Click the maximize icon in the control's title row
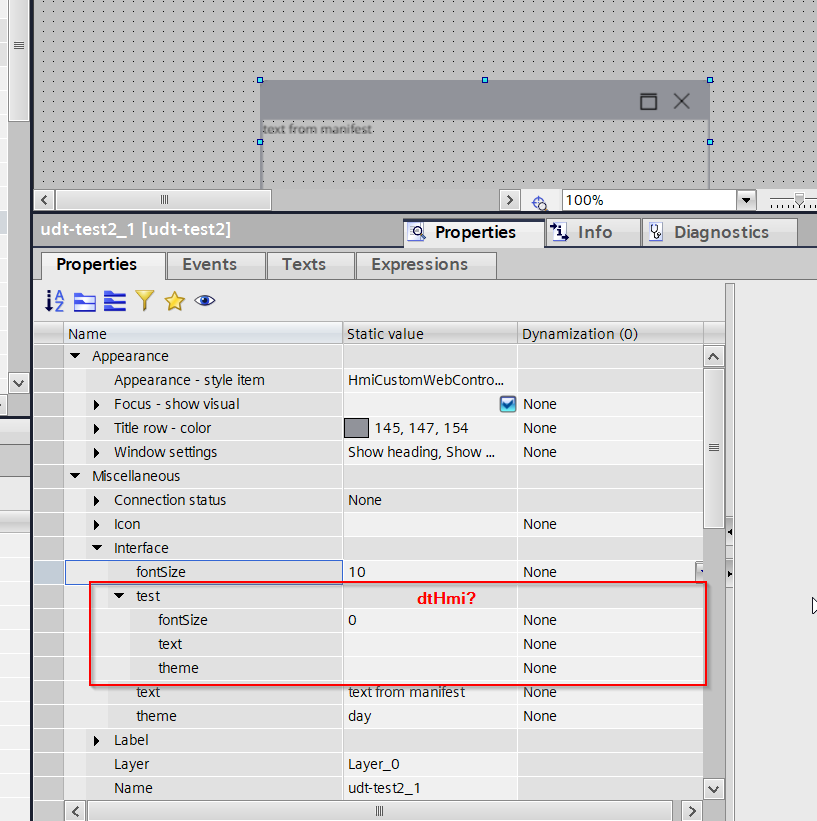Image resolution: width=817 pixels, height=821 pixels. tap(648, 101)
